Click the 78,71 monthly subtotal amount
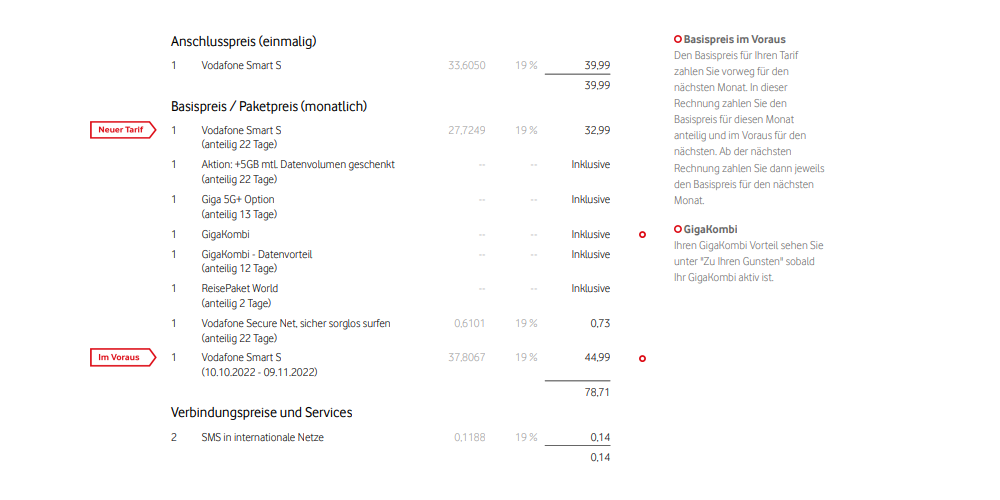The width and height of the screenshot is (1000, 500). coord(597,392)
